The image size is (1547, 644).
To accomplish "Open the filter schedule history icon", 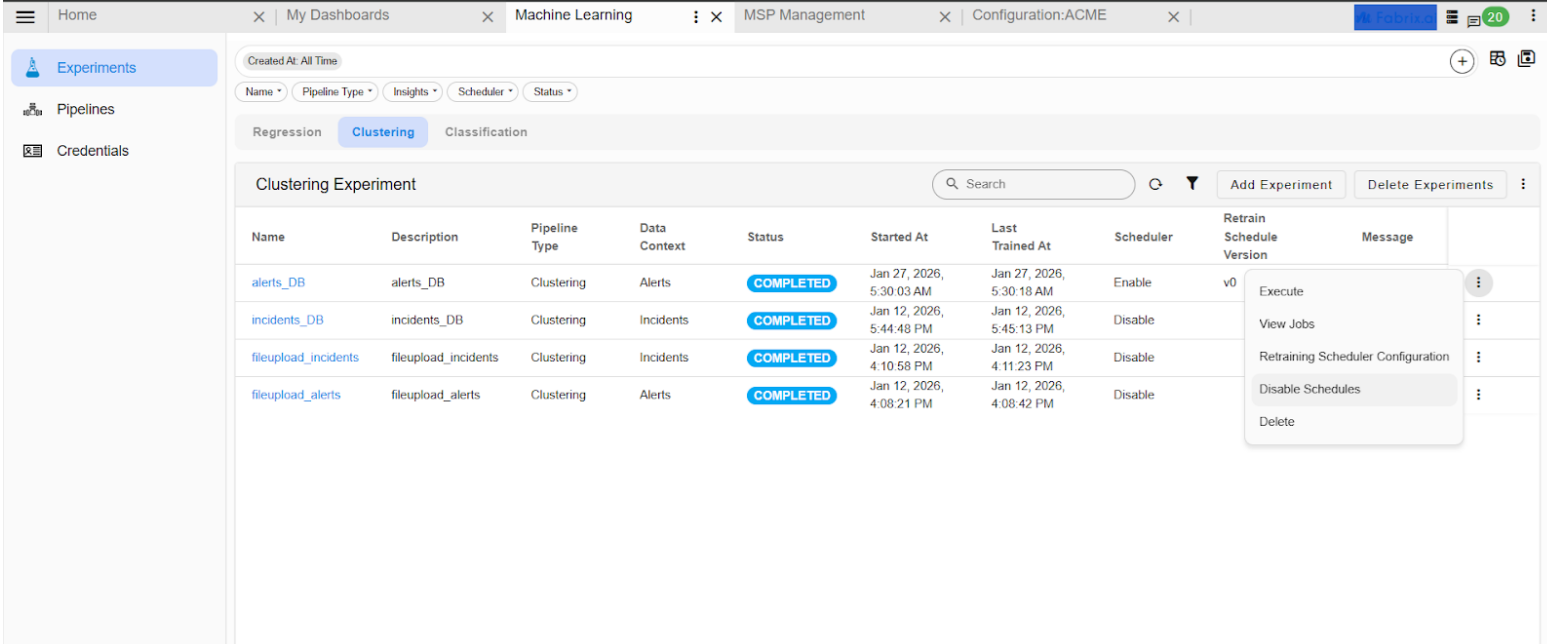I will click(1499, 58).
